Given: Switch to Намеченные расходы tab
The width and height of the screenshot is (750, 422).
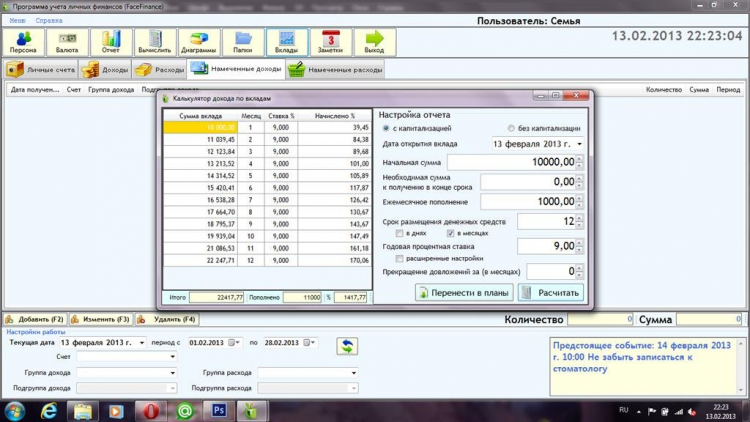Looking at the screenshot, I should pos(335,69).
